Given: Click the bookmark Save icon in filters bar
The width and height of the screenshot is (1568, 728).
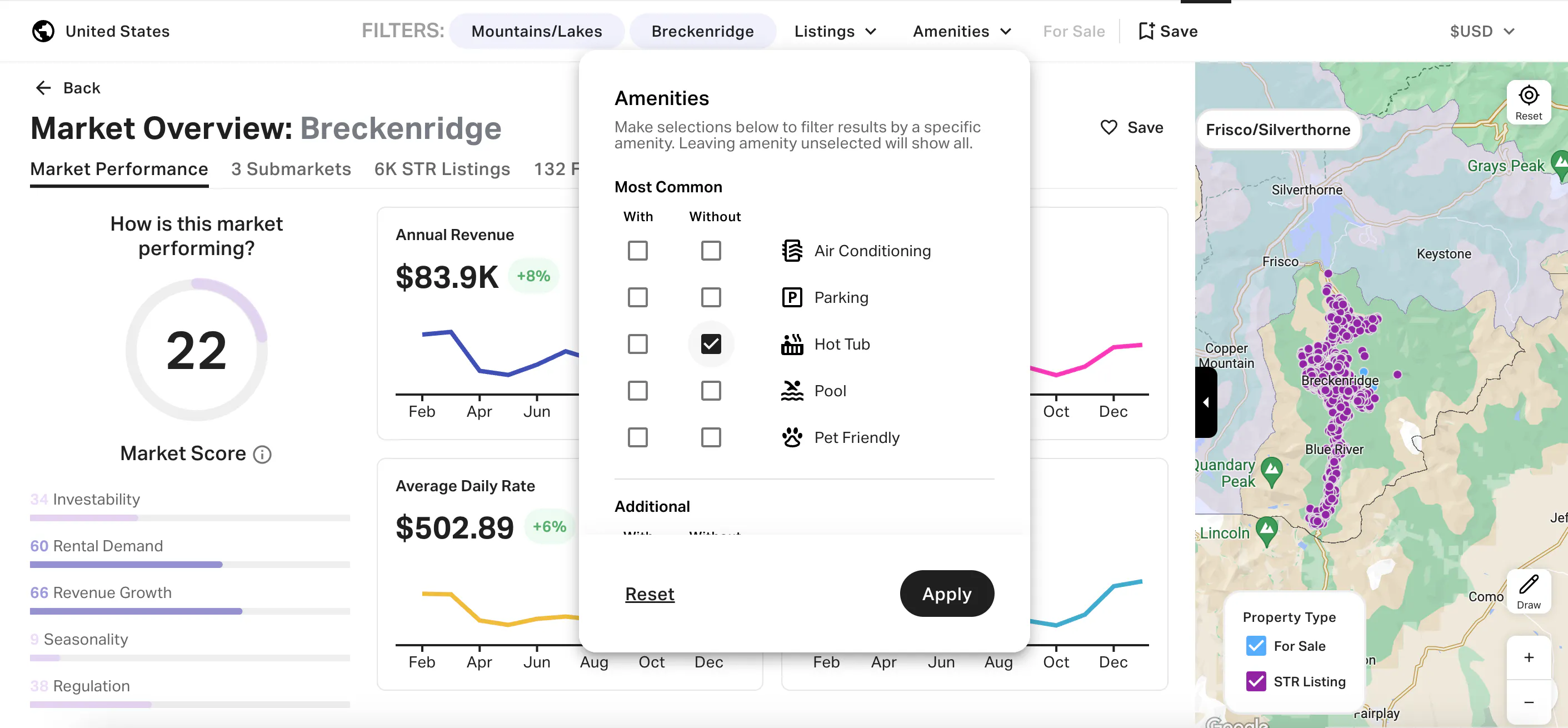Looking at the screenshot, I should (x=1146, y=31).
